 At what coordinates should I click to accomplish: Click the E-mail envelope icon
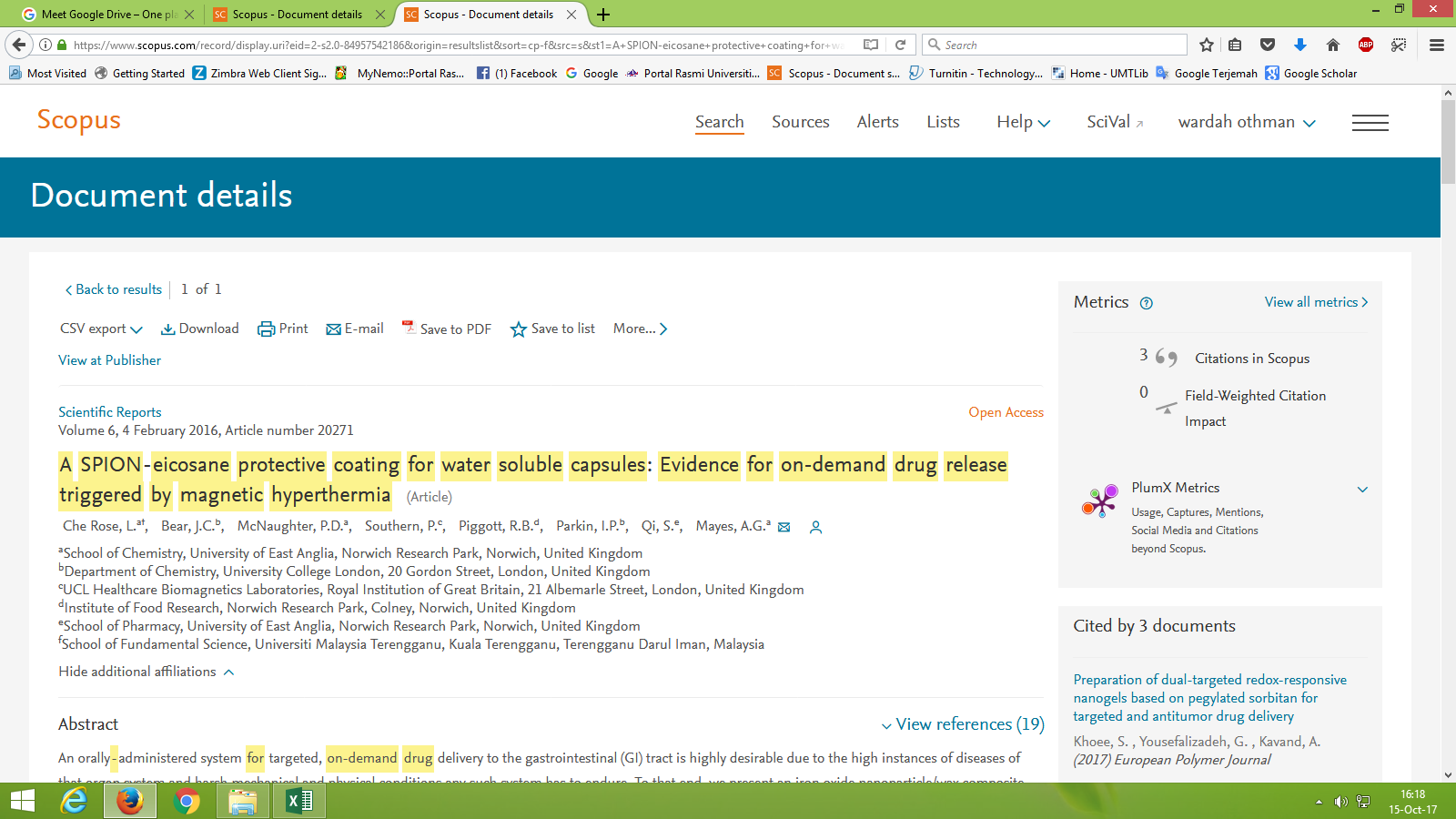point(333,329)
